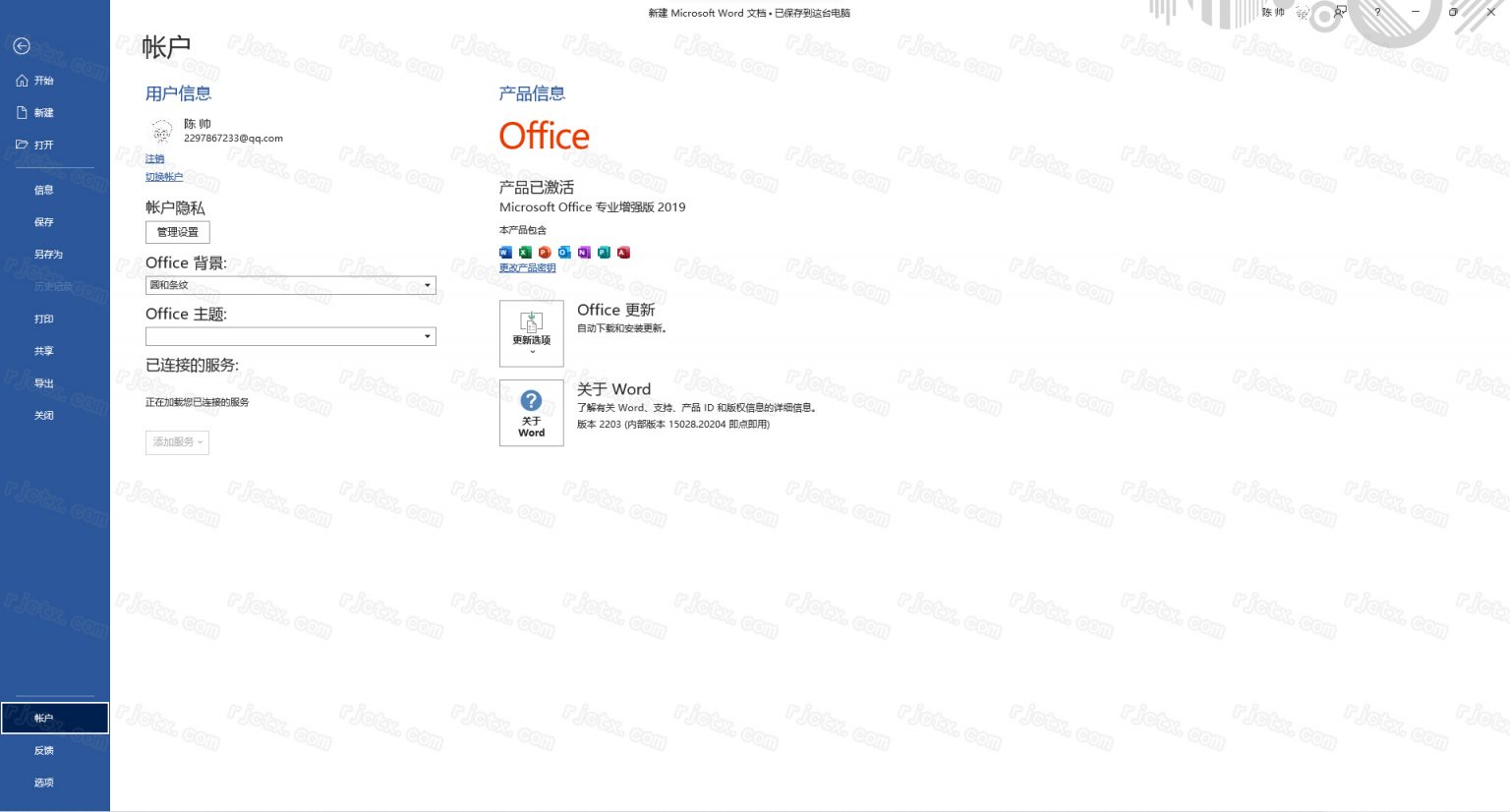Select the Word product icon

(x=505, y=253)
